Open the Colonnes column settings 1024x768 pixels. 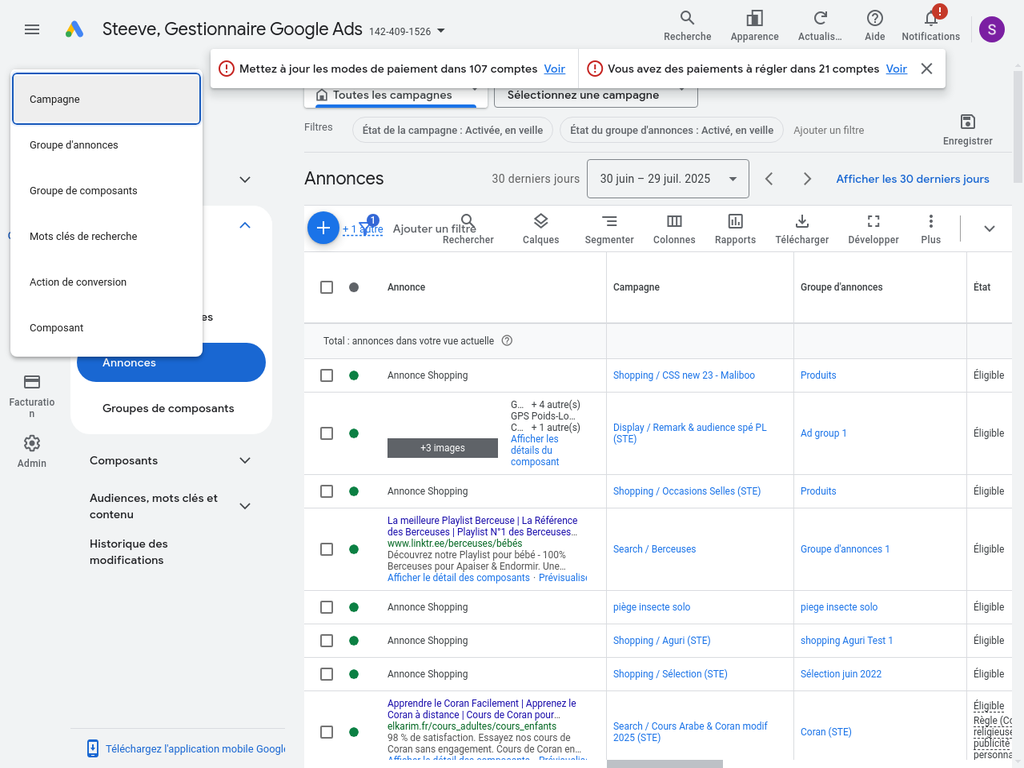(674, 229)
